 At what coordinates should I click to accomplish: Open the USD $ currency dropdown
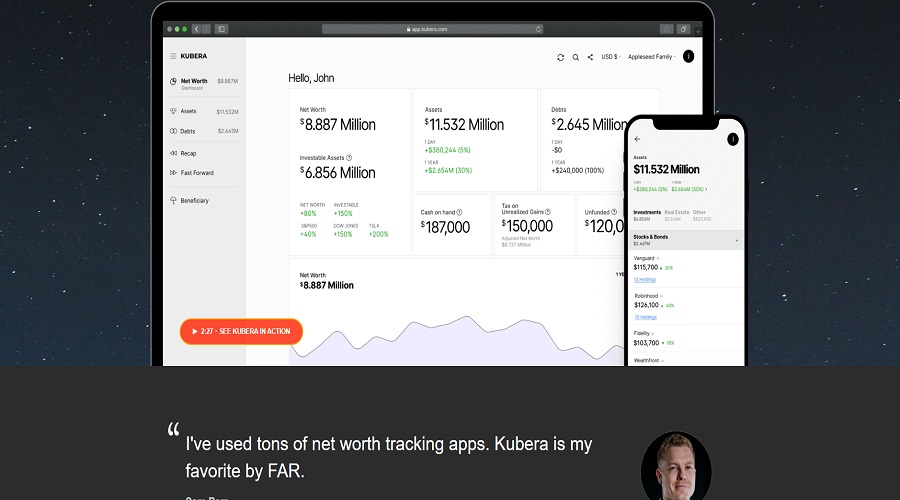click(x=611, y=57)
